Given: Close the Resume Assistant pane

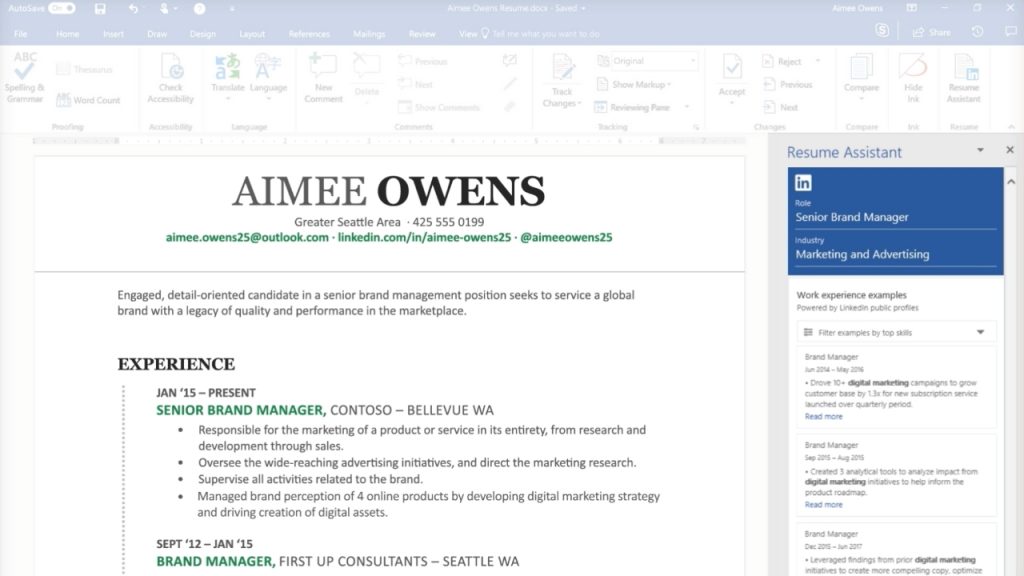Looking at the screenshot, I should pos(1010,150).
